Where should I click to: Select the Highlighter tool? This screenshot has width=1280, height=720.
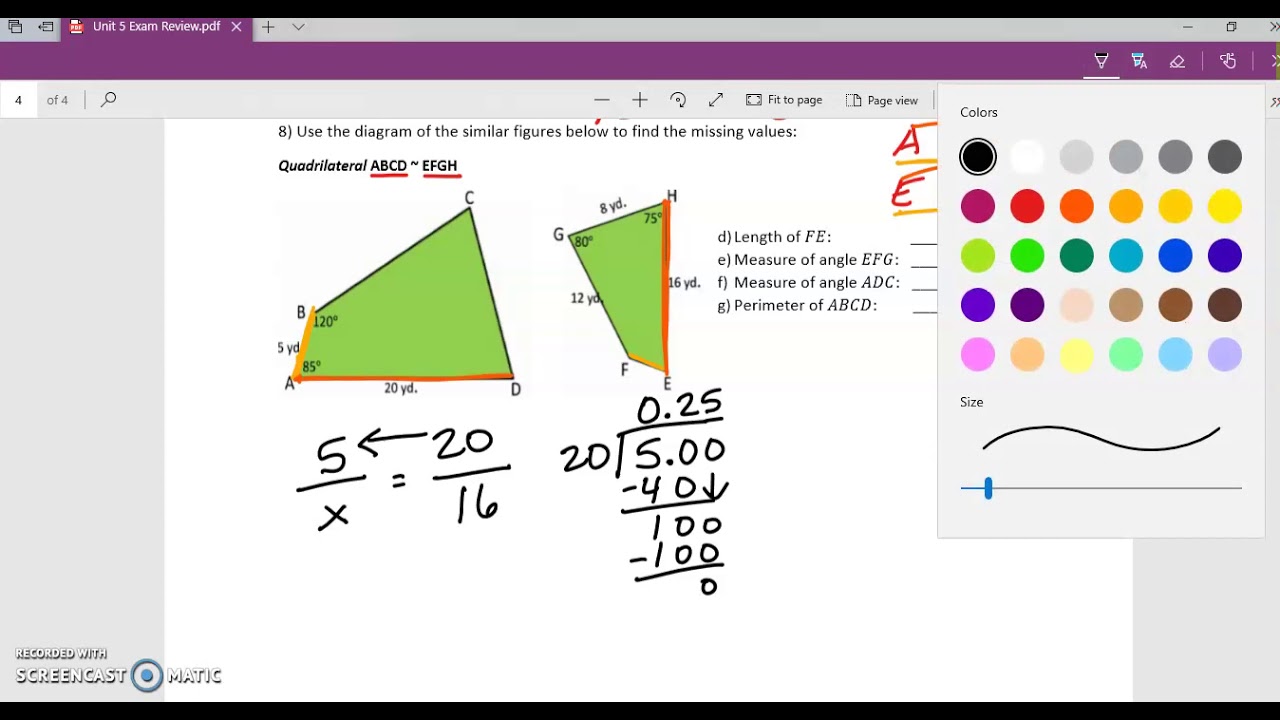(1139, 61)
